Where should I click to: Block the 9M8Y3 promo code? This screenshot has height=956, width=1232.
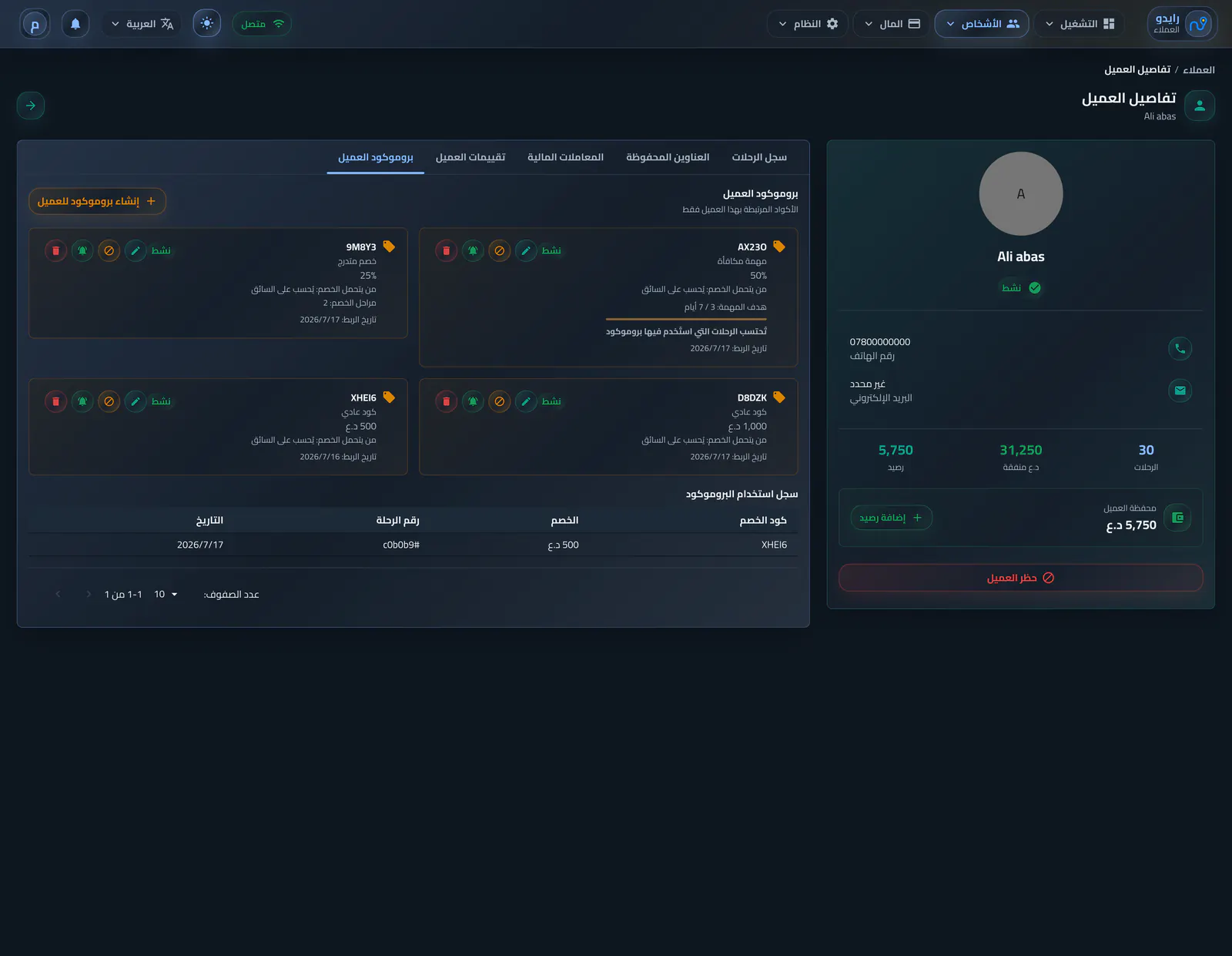[x=109, y=250]
